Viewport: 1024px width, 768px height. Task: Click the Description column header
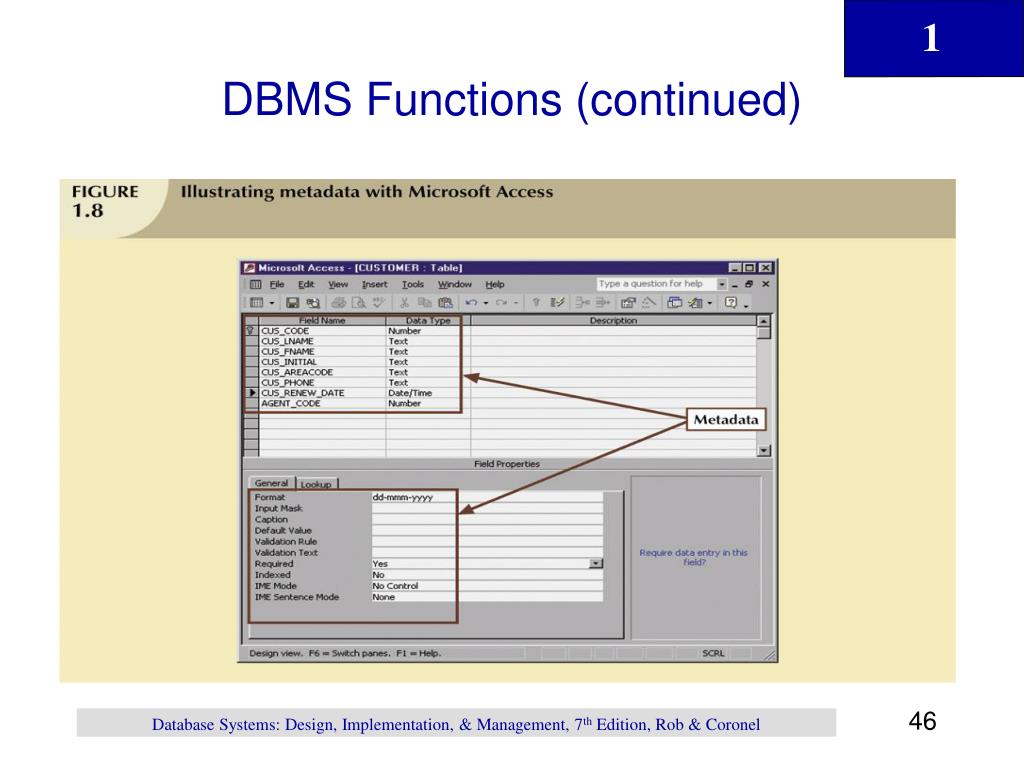[x=613, y=320]
